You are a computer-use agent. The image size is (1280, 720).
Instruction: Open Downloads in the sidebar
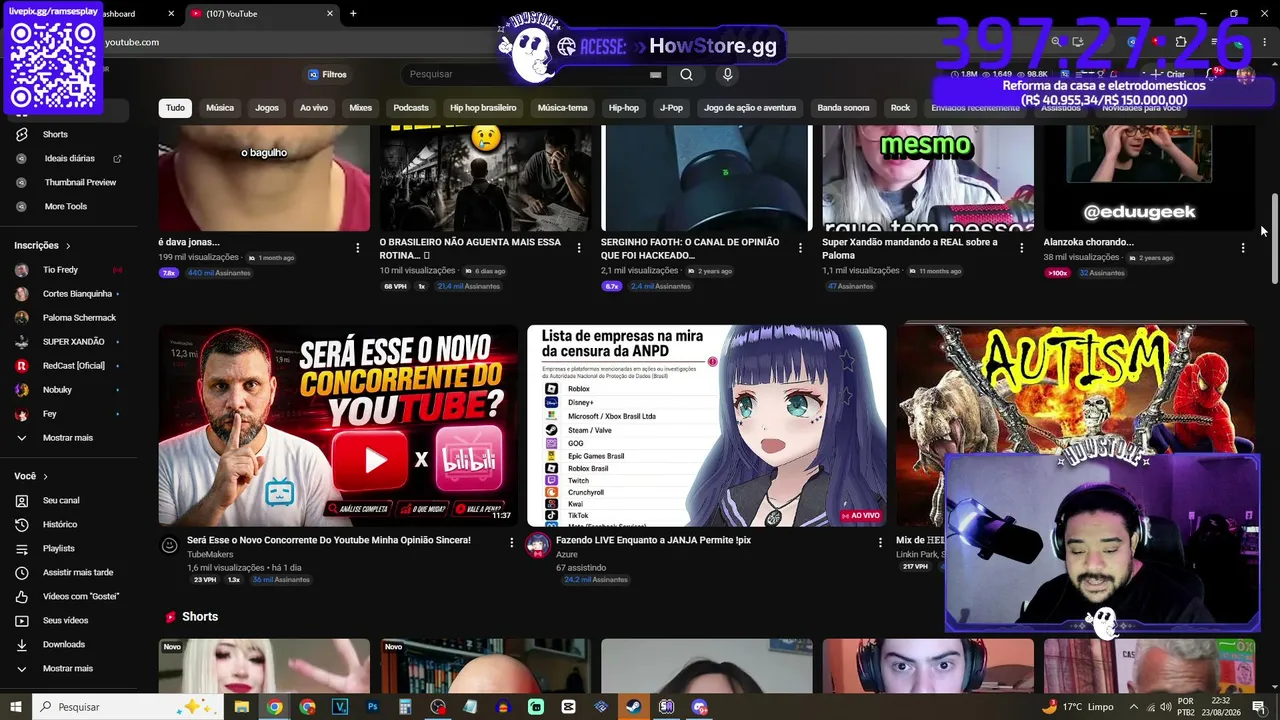(64, 644)
